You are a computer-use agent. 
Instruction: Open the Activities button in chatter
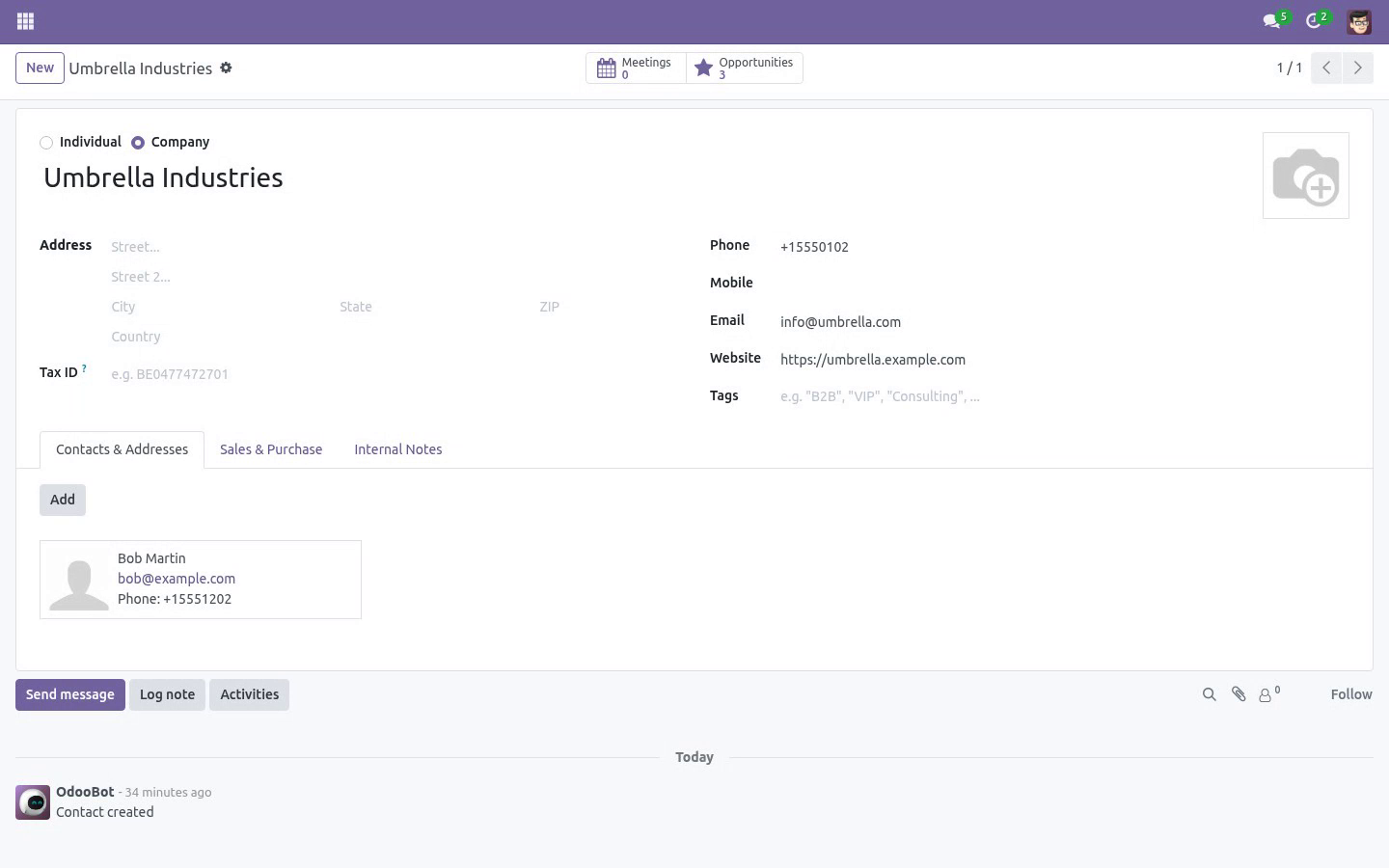coord(249,694)
